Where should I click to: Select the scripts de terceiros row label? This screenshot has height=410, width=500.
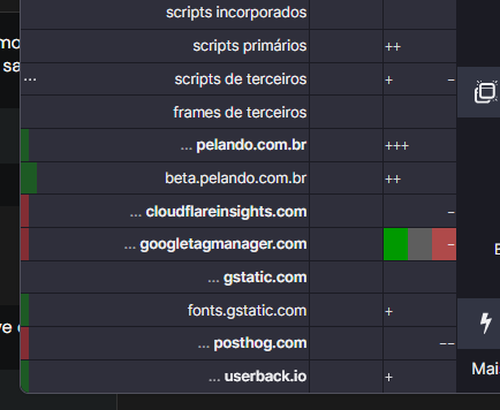pos(241,79)
